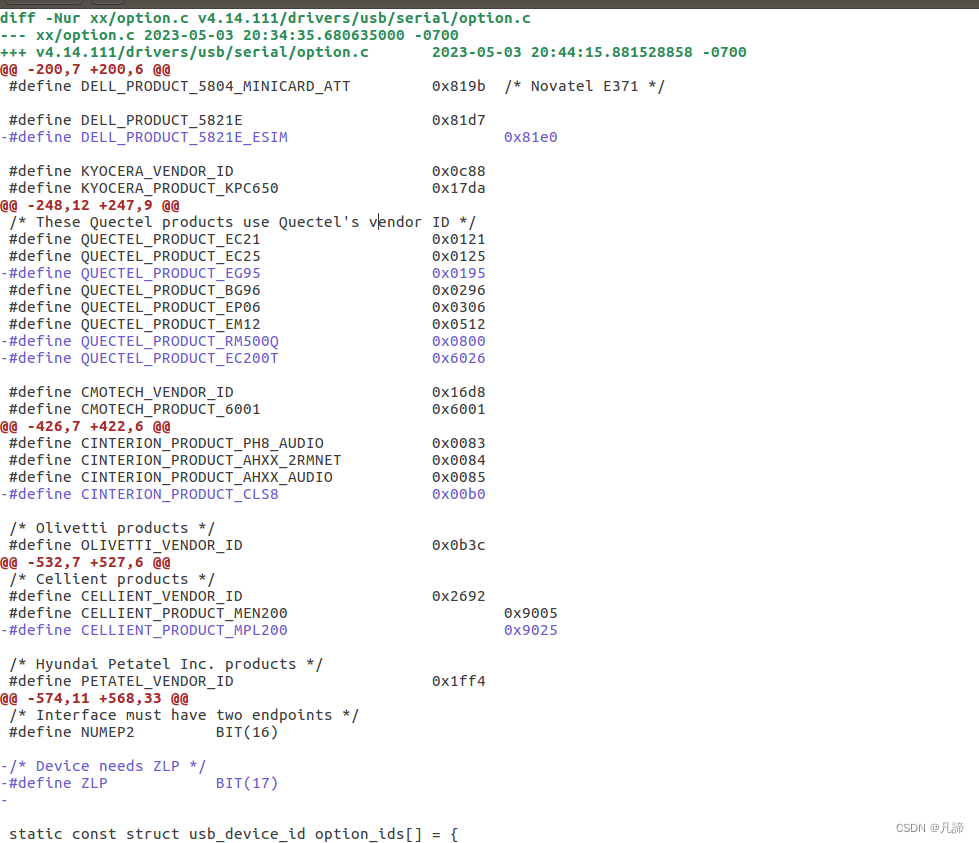Screen dimensions: 979x843
Task: Click the 'diff -Nur xx/option.c' header line
Action: pos(265,18)
